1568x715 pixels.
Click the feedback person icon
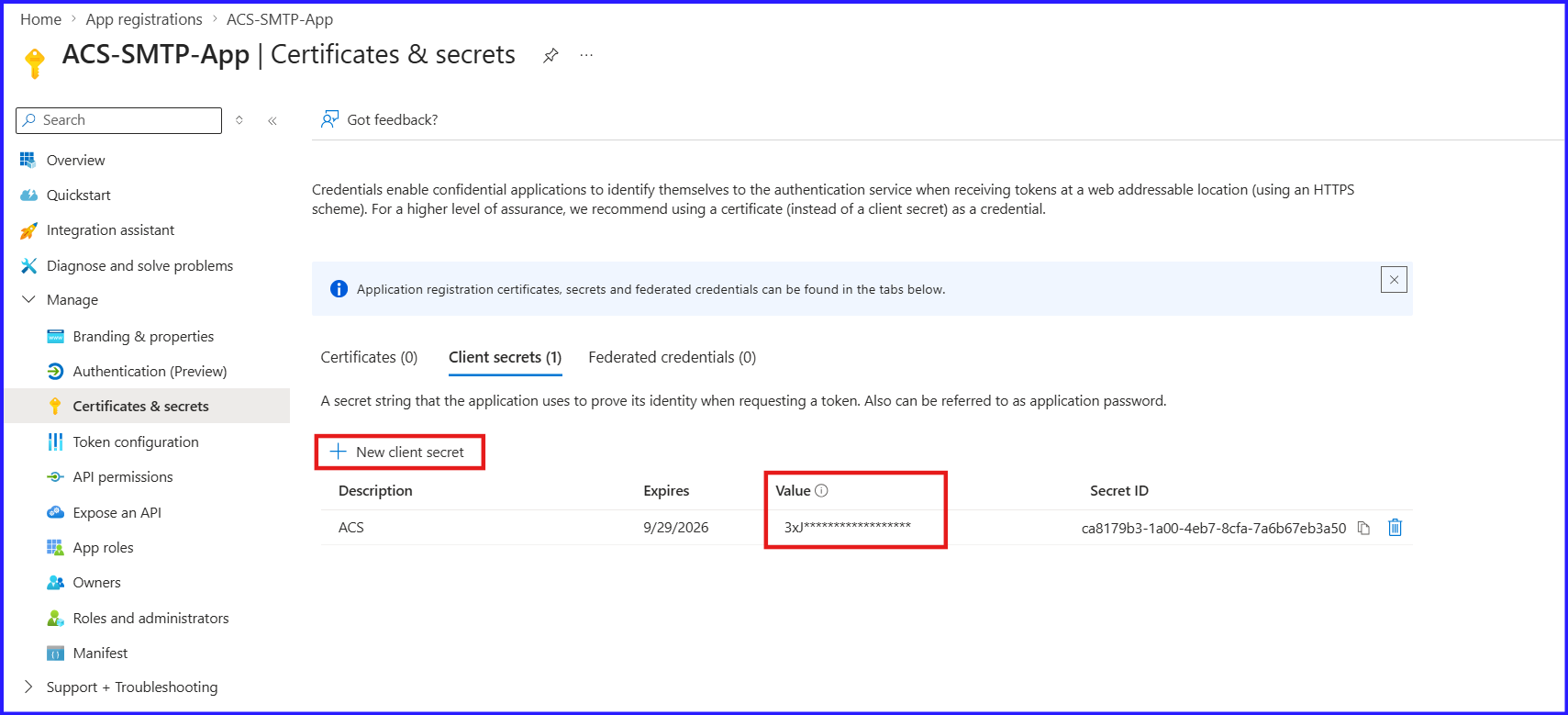coord(329,119)
